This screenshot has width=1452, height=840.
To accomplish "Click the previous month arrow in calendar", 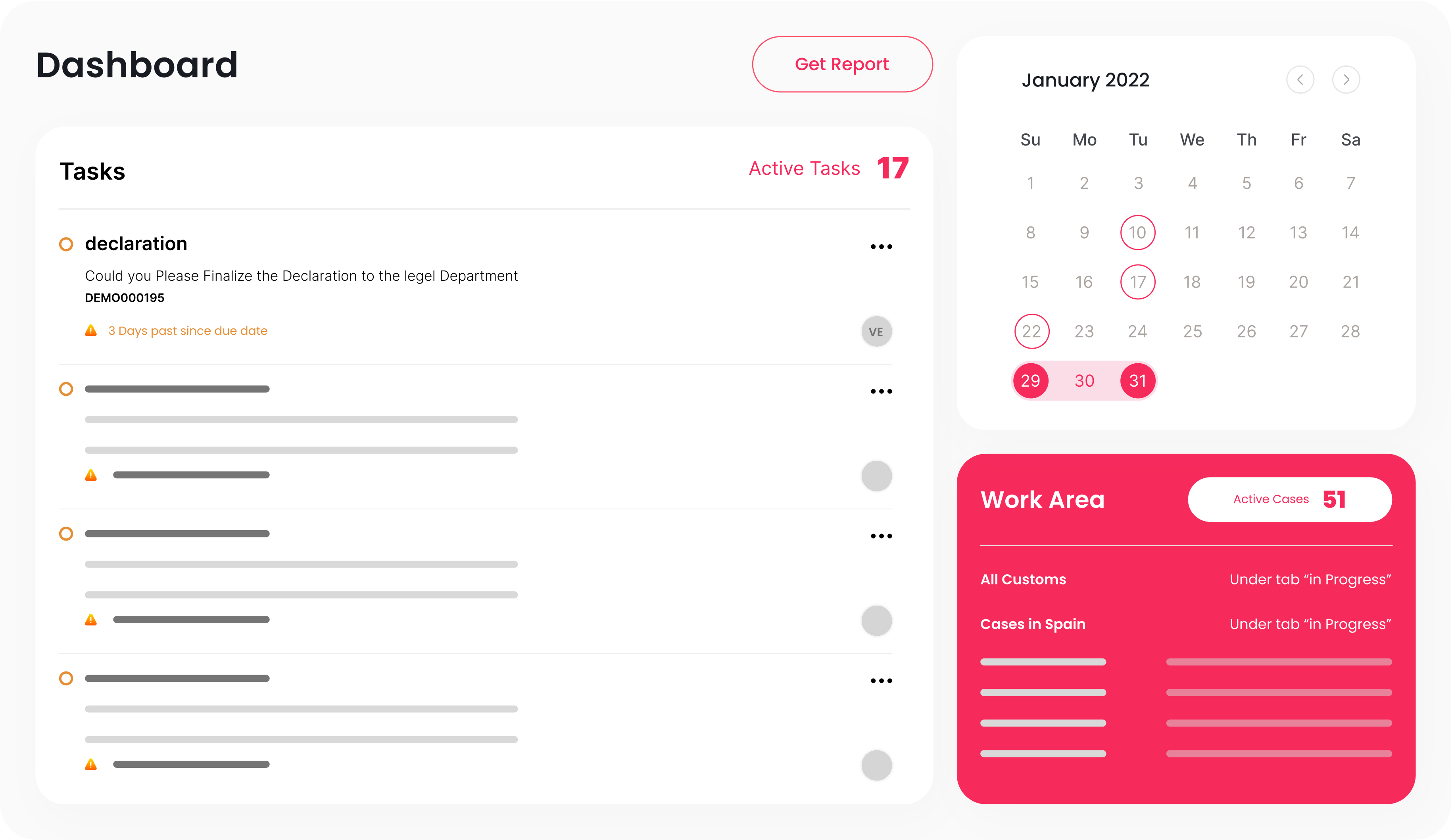I will pyautogui.click(x=1300, y=79).
